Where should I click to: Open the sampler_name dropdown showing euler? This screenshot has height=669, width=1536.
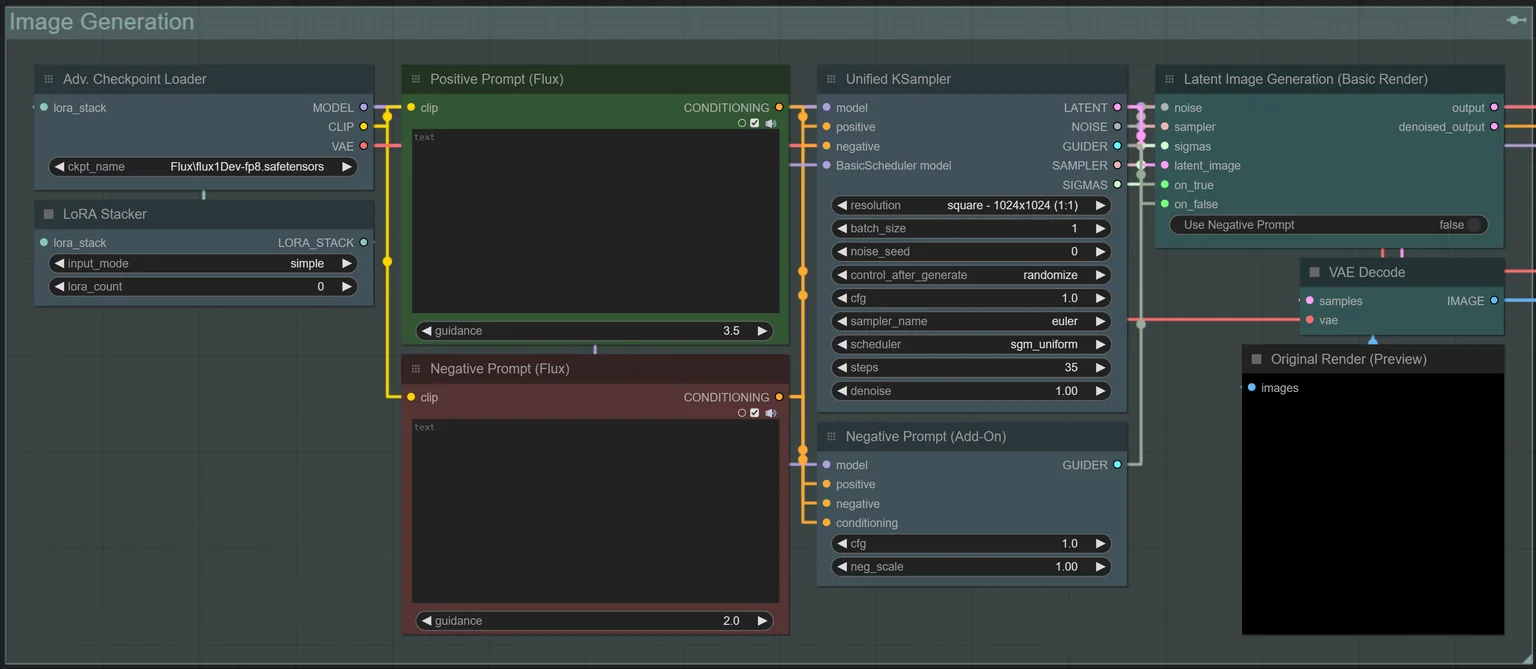pos(971,321)
